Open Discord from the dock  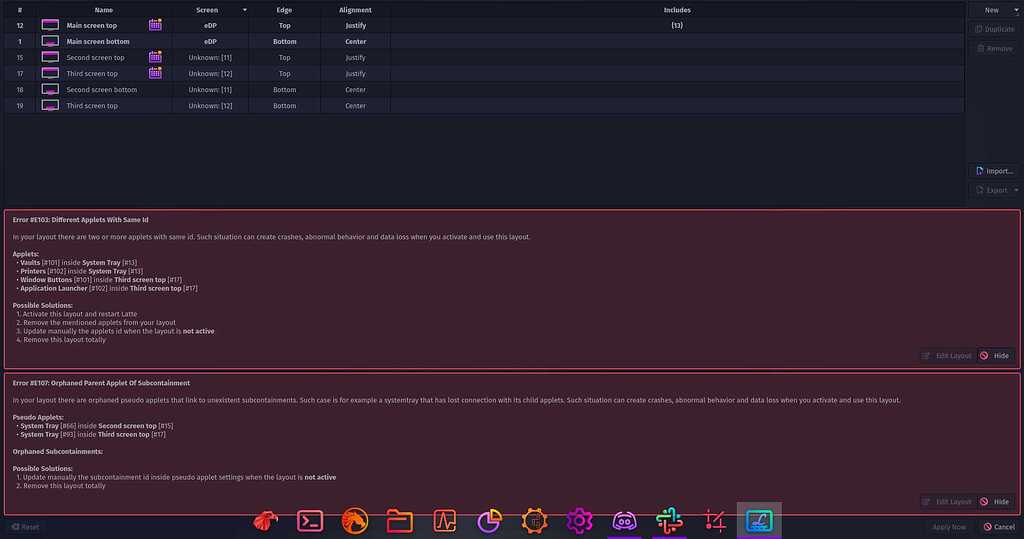(625, 520)
